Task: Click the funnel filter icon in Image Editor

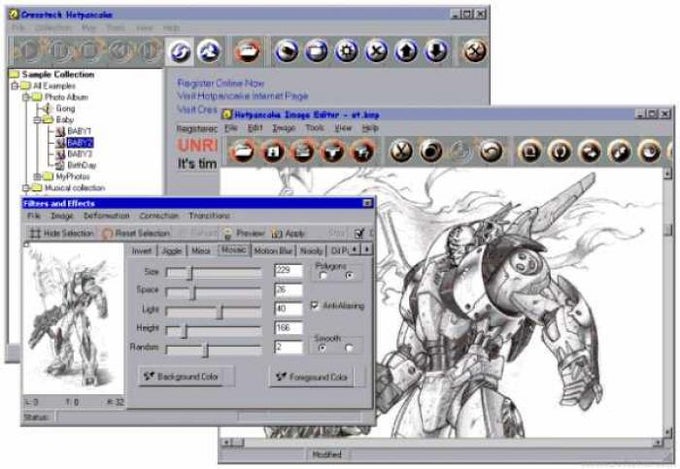Action: [x=333, y=152]
